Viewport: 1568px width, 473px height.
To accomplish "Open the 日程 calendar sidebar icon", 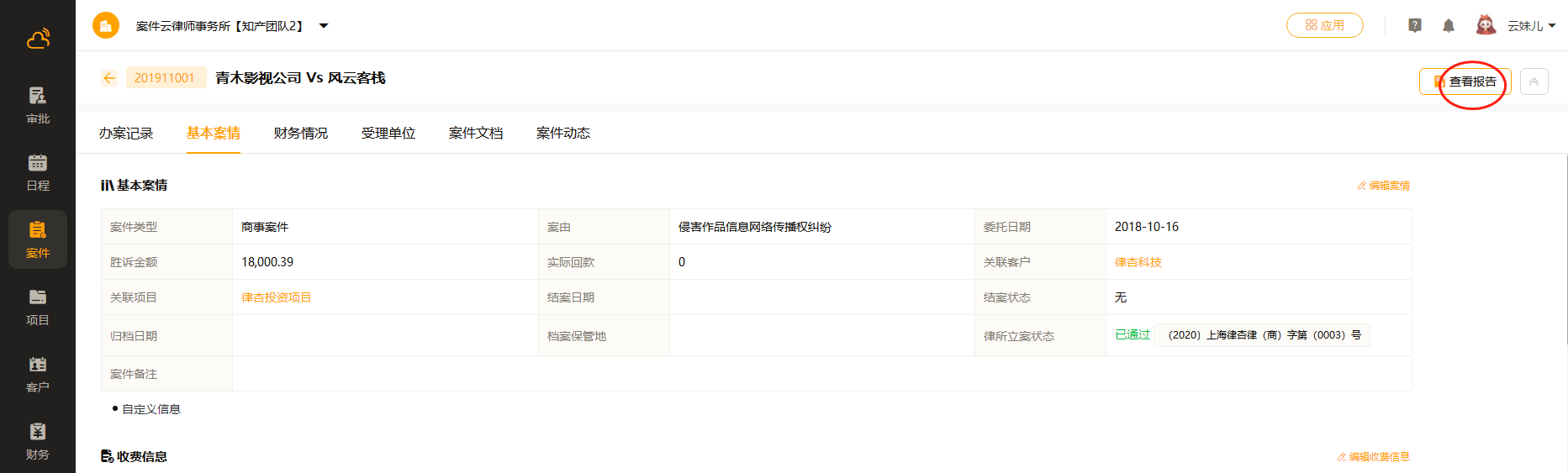I will pos(38,172).
